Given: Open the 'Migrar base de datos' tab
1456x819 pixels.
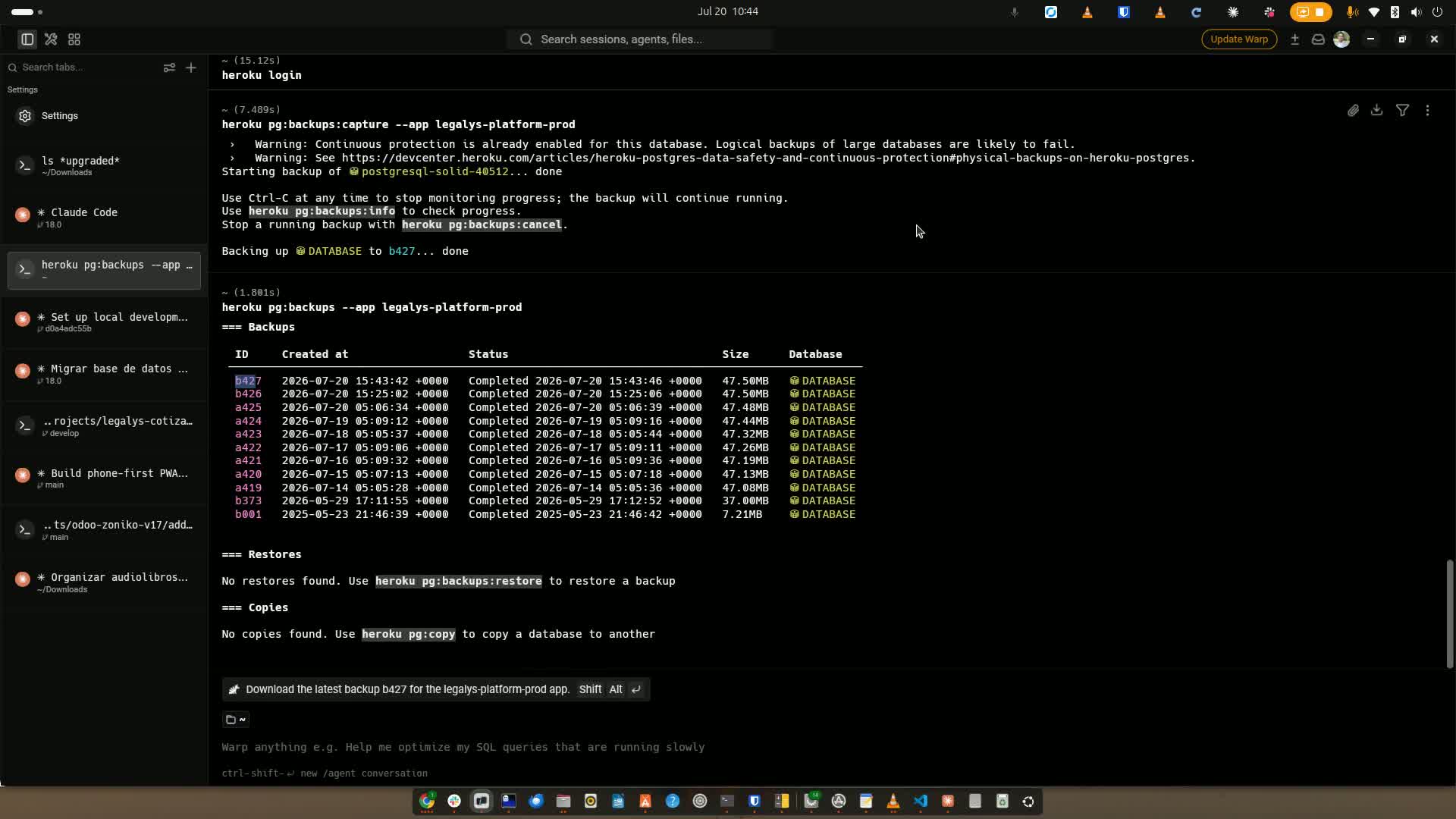Looking at the screenshot, I should pos(104,374).
